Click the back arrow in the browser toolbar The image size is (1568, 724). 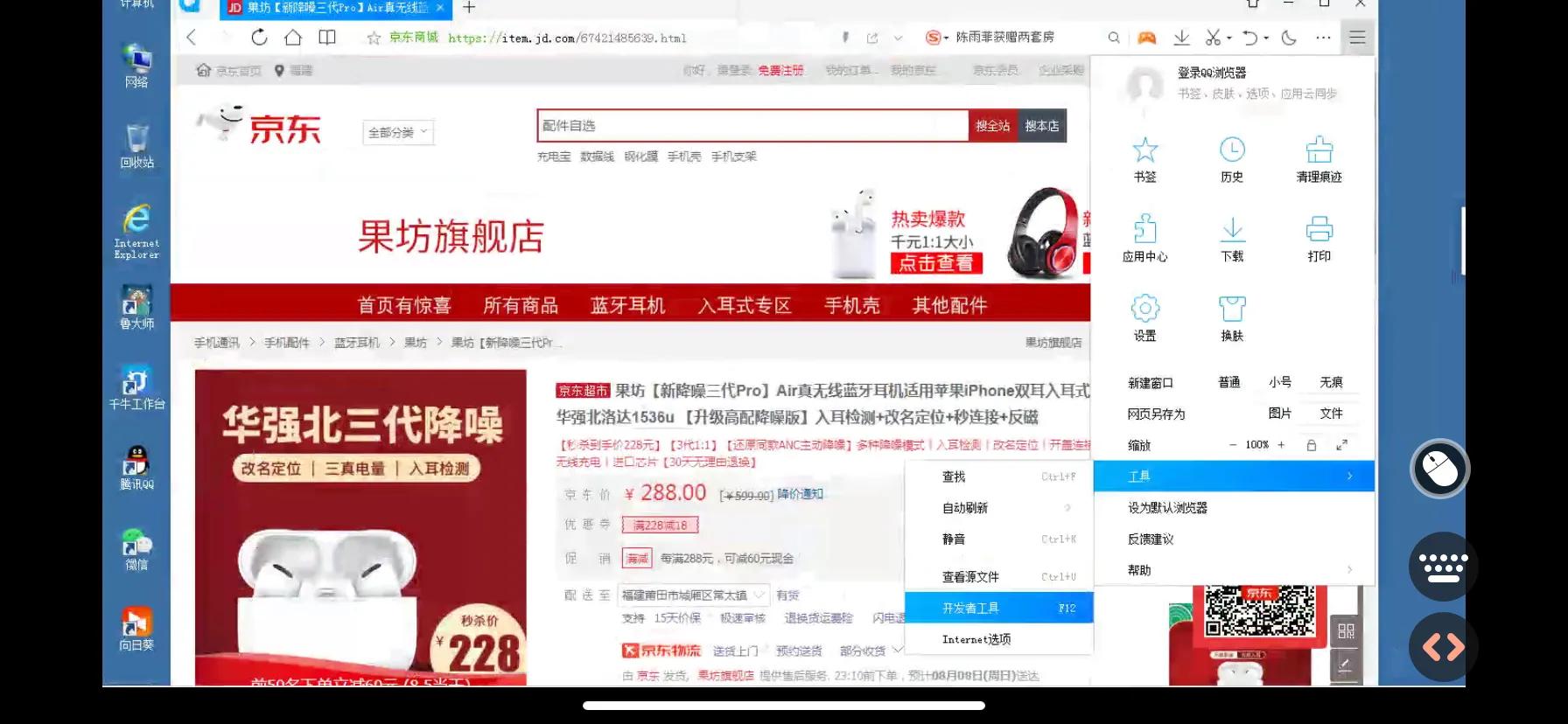(192, 37)
